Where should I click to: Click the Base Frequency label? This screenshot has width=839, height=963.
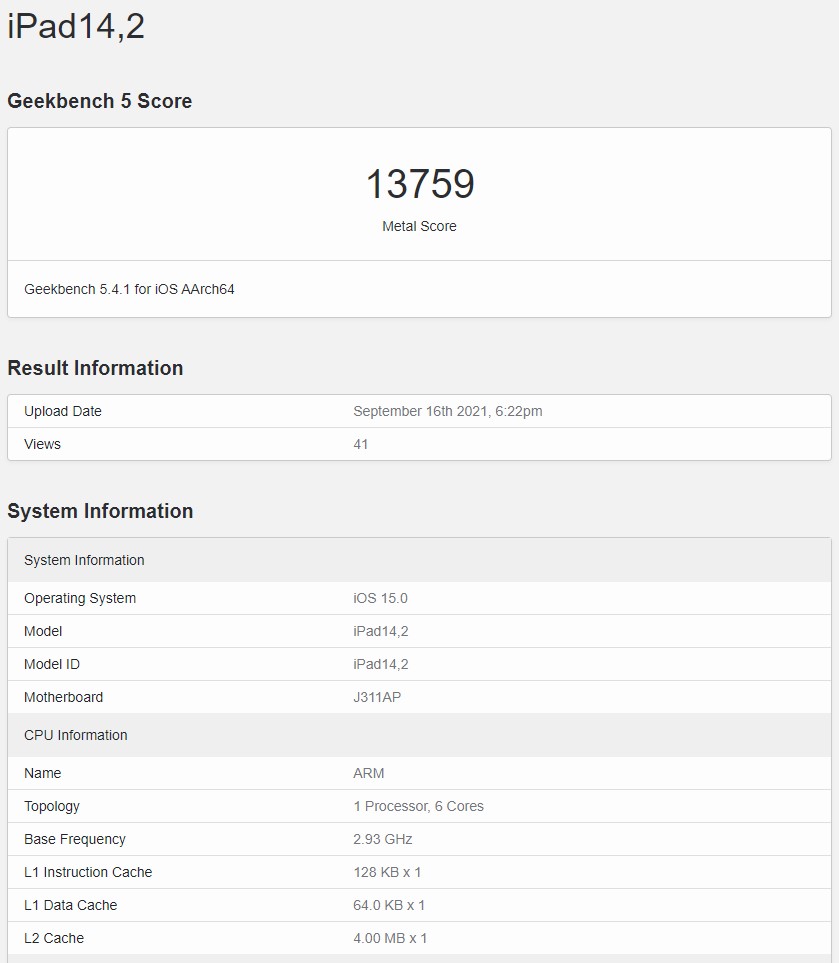pyautogui.click(x=74, y=839)
